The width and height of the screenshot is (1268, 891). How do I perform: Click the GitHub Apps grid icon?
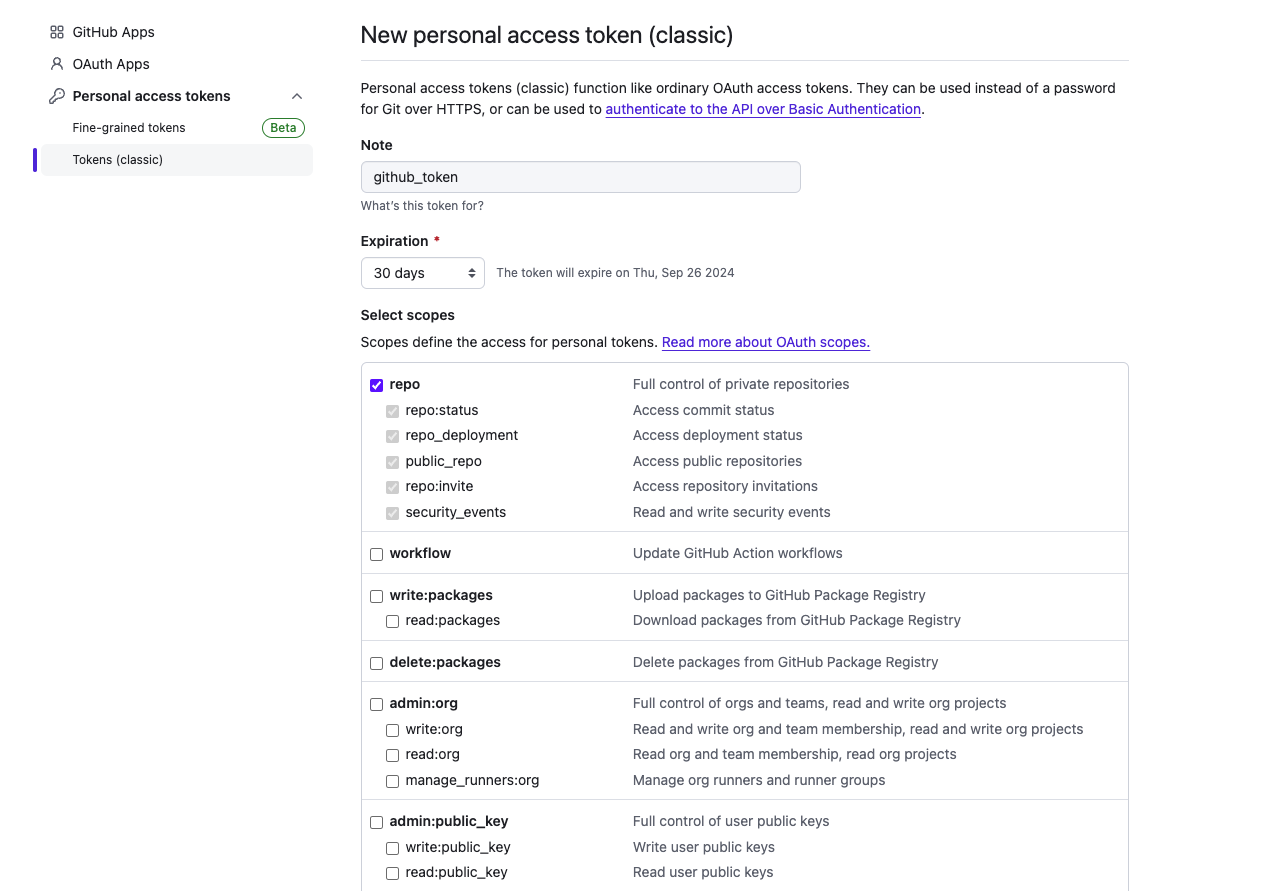pos(57,32)
